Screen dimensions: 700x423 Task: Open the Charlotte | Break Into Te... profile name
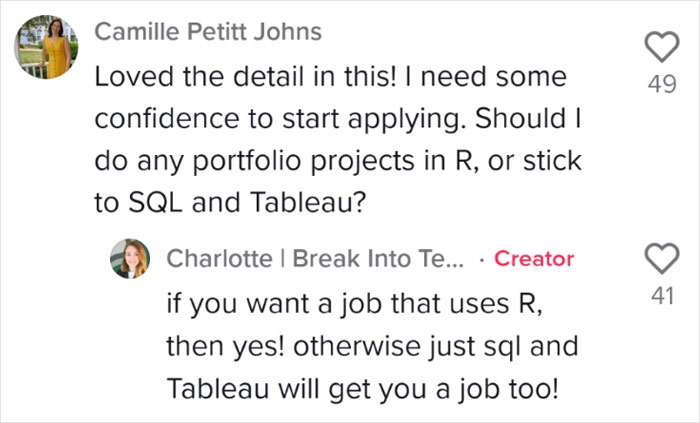[x=315, y=258]
